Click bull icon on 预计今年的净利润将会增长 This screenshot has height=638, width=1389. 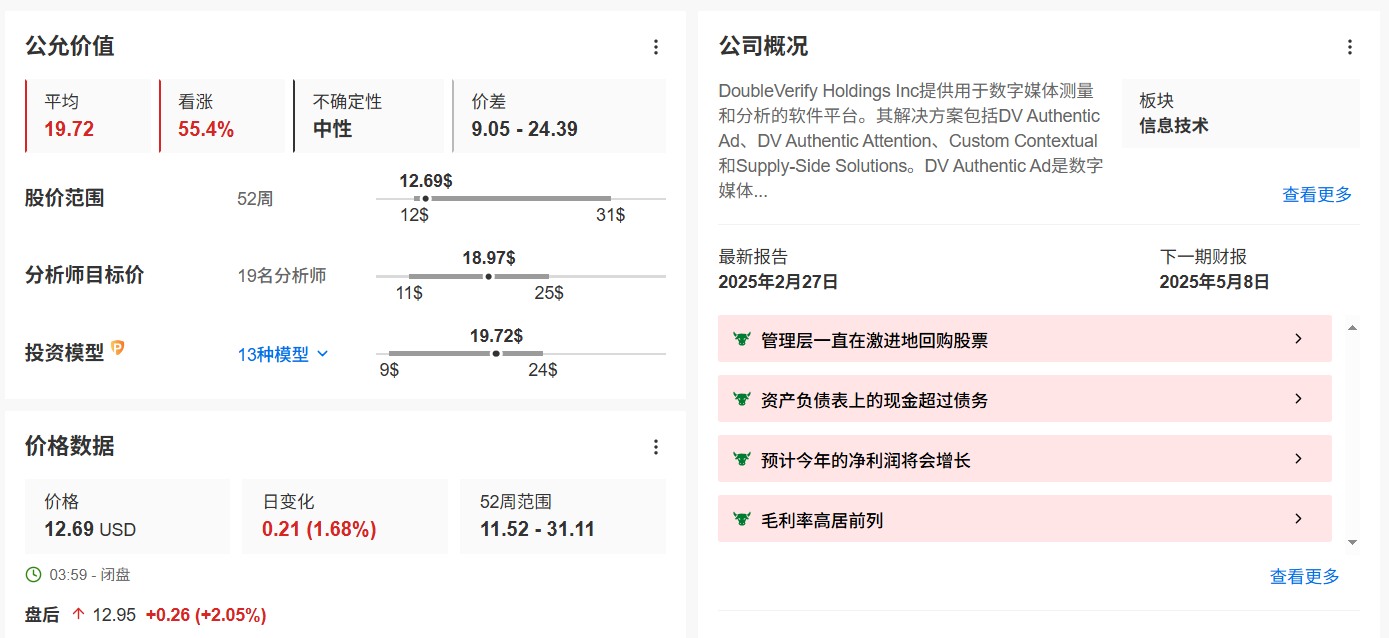pos(742,459)
